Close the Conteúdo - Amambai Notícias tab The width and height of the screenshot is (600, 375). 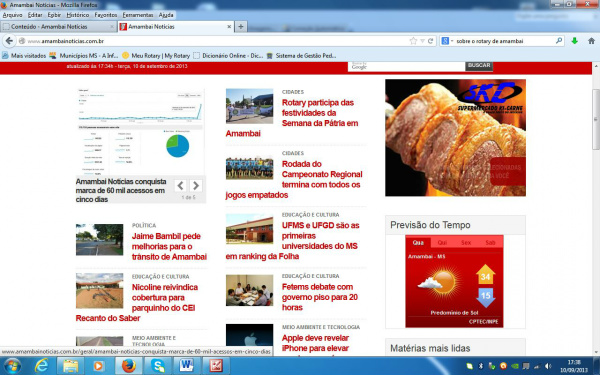(112, 27)
